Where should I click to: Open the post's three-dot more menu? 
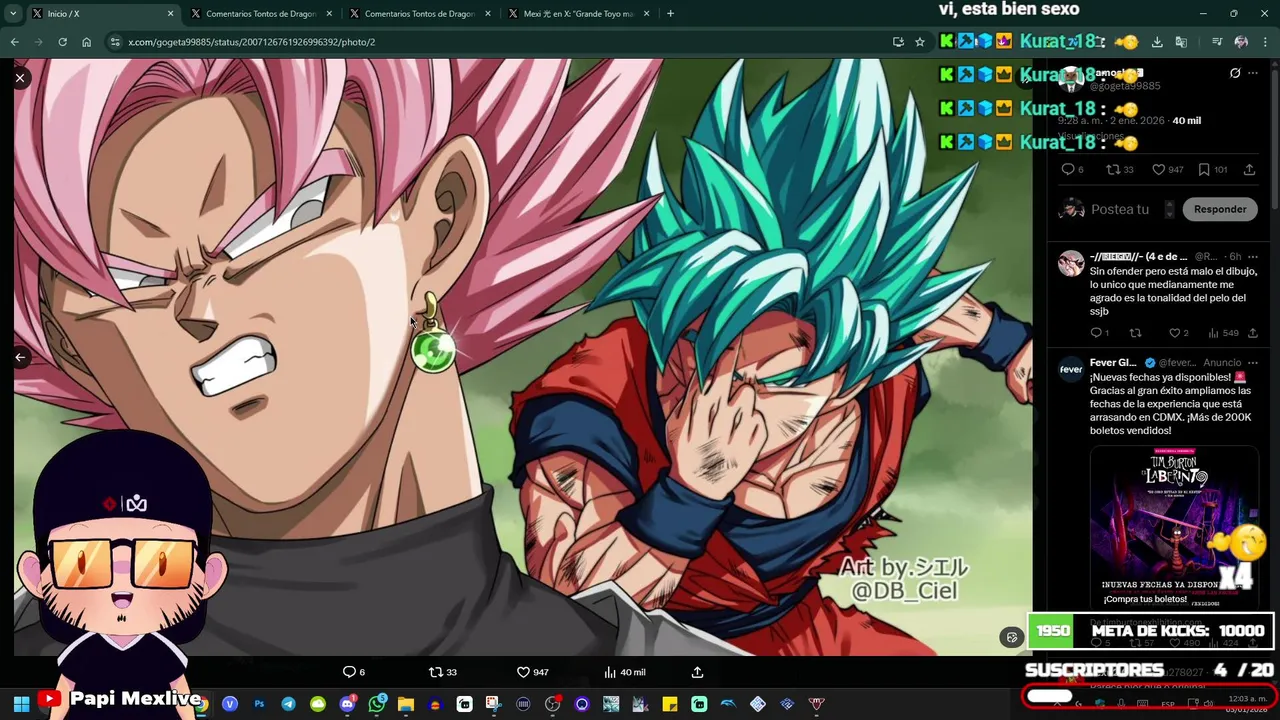pos(1253,73)
